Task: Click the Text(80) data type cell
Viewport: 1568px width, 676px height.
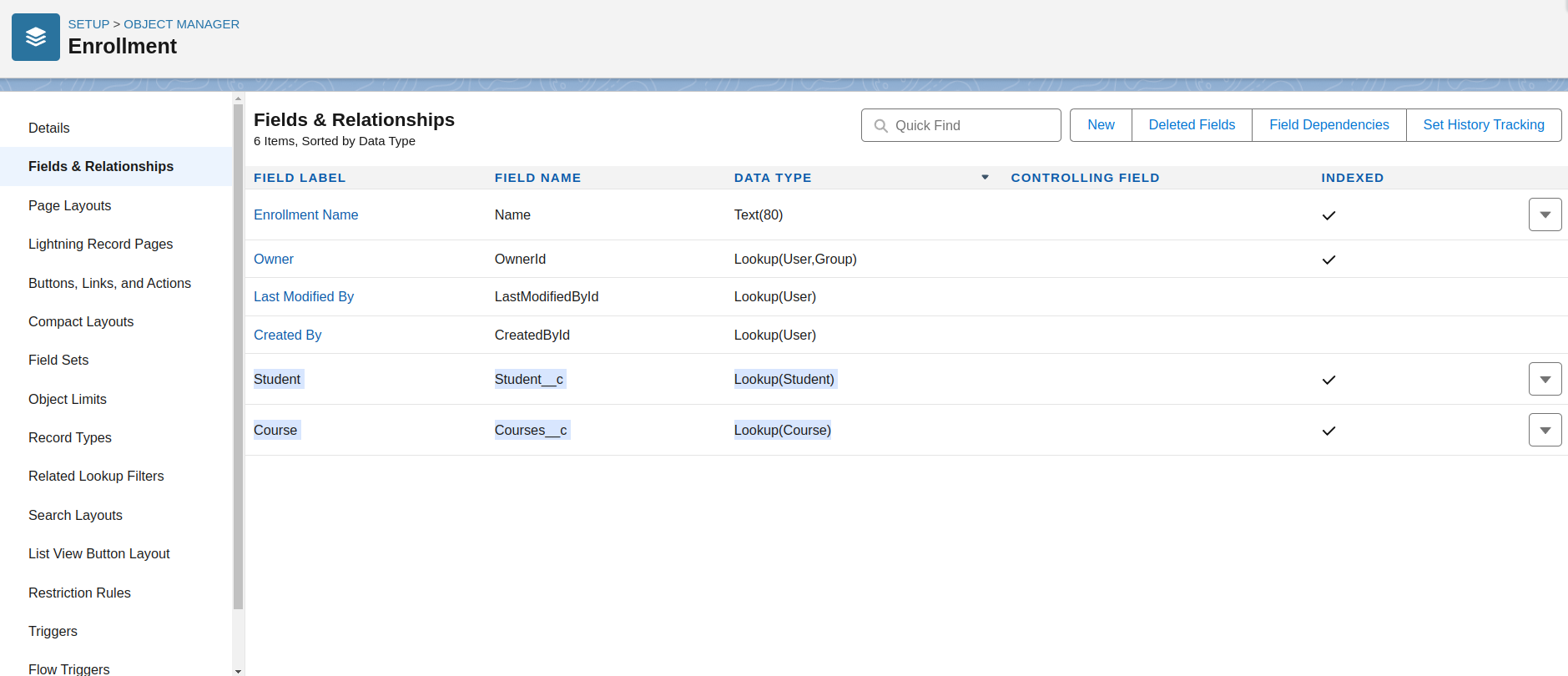Action: [x=759, y=214]
